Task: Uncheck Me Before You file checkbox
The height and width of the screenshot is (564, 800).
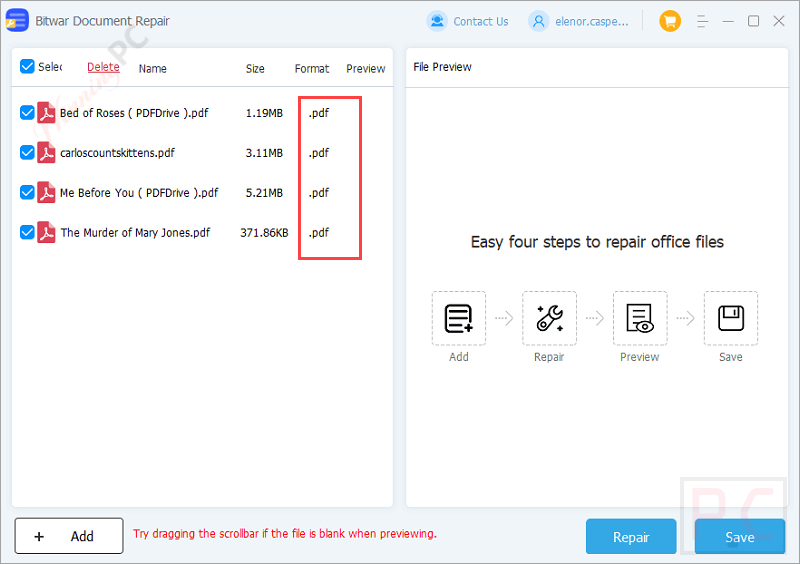Action: point(27,192)
